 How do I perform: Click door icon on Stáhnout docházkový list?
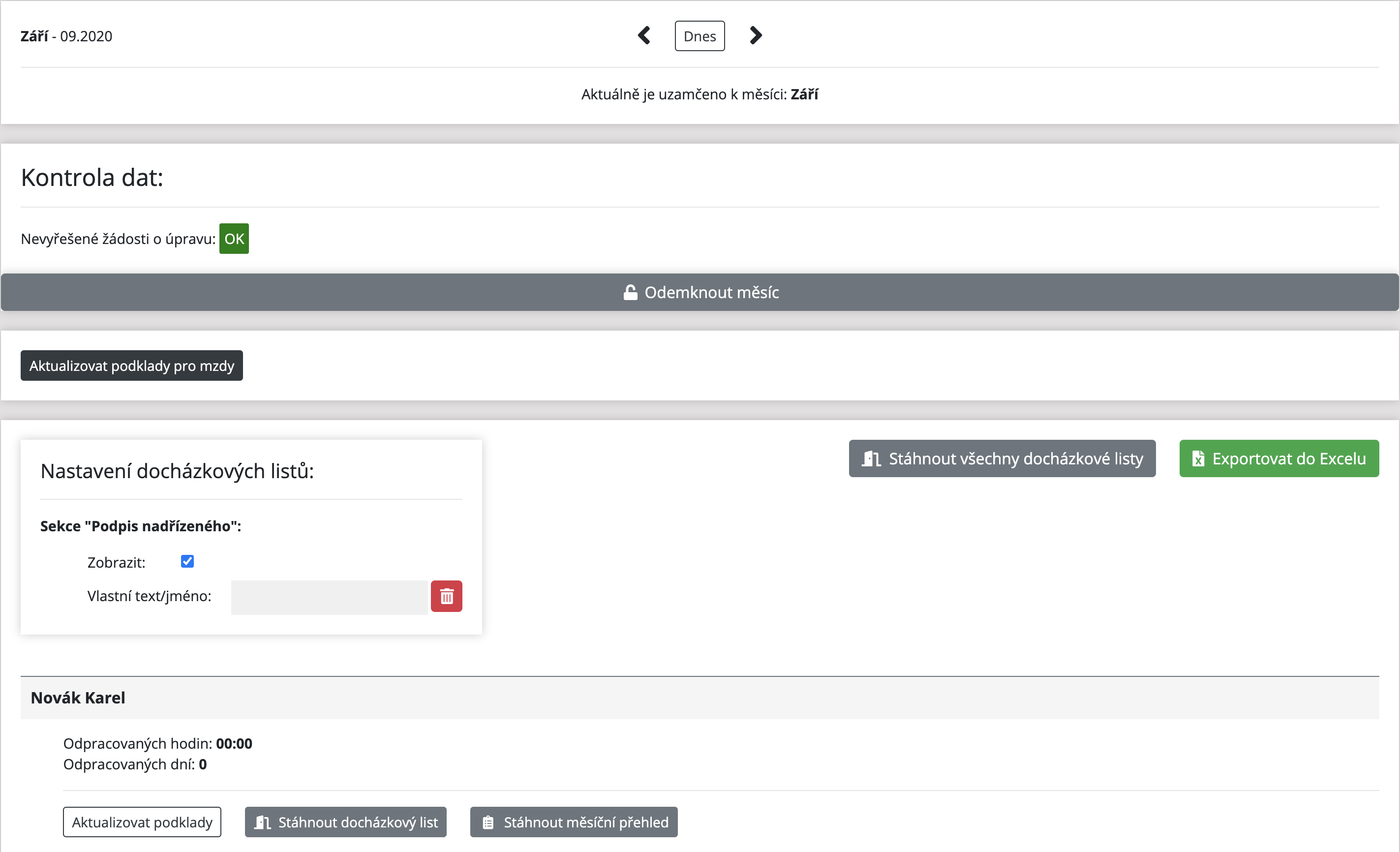pos(262,822)
